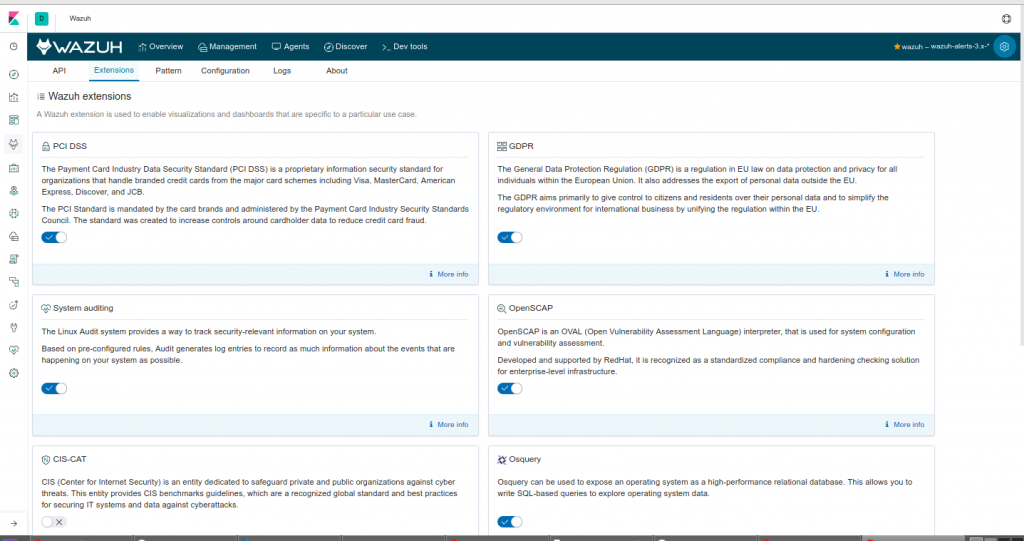Disable the System auditing toggle

coord(54,388)
